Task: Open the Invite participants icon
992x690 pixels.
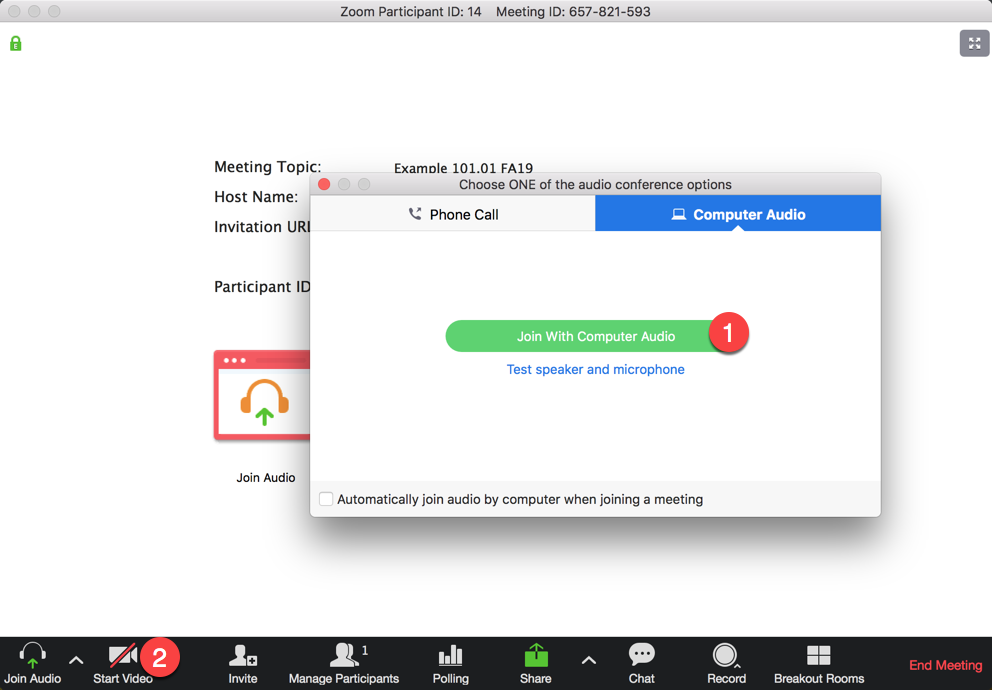Action: coord(242,656)
